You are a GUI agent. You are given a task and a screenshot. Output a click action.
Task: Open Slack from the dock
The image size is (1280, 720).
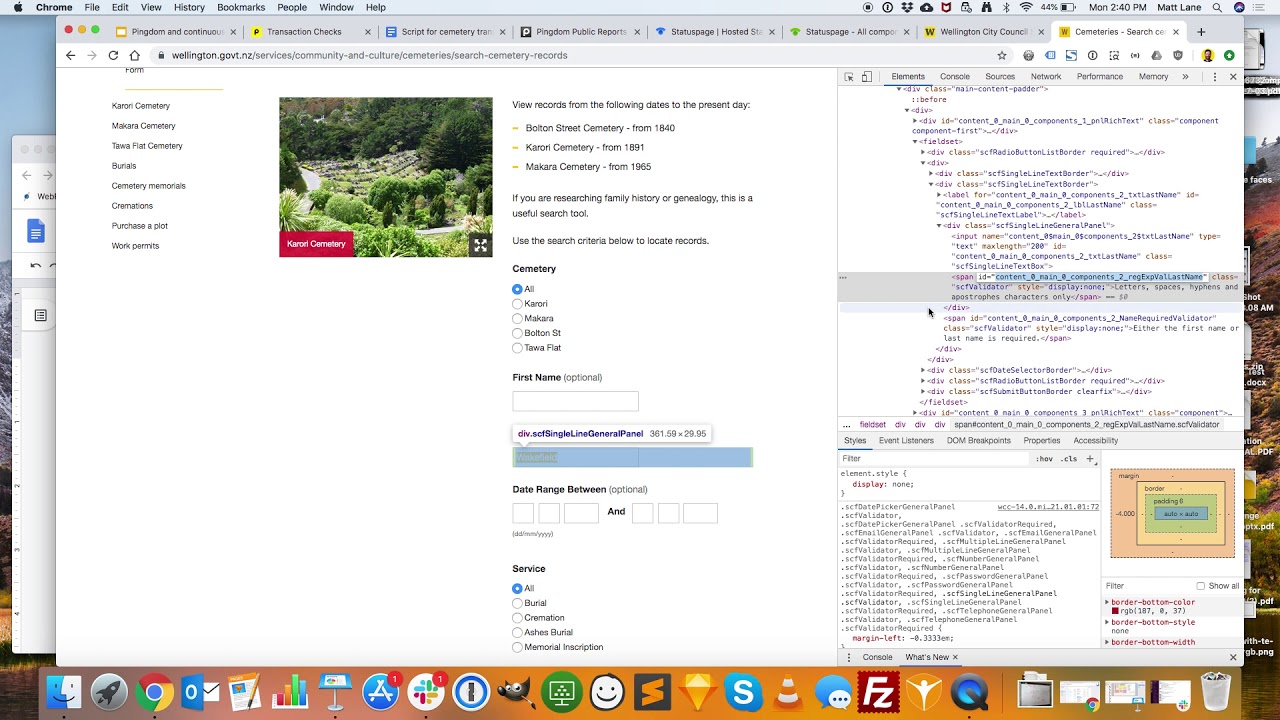(x=426, y=692)
